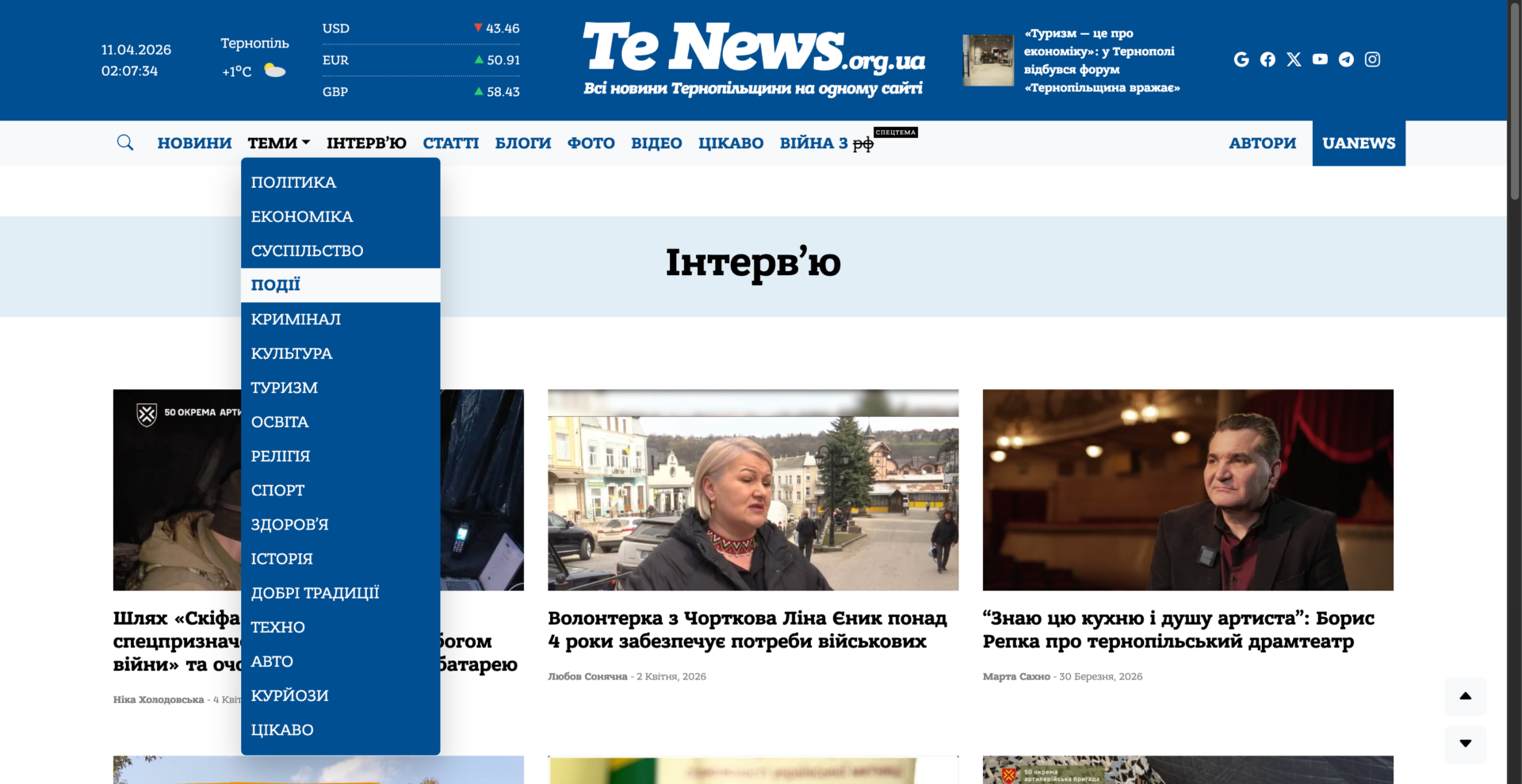Go to ВІДЕО section

656,143
